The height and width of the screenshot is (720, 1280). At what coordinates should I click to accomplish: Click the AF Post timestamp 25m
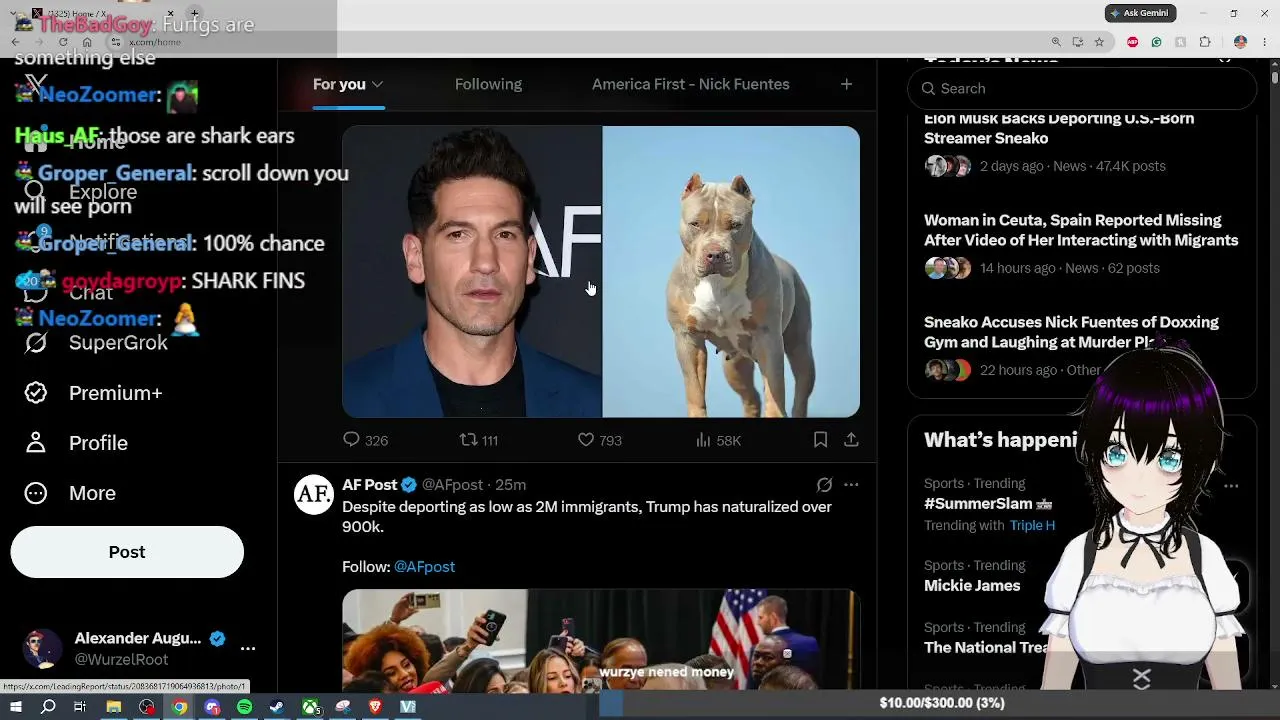pos(510,485)
